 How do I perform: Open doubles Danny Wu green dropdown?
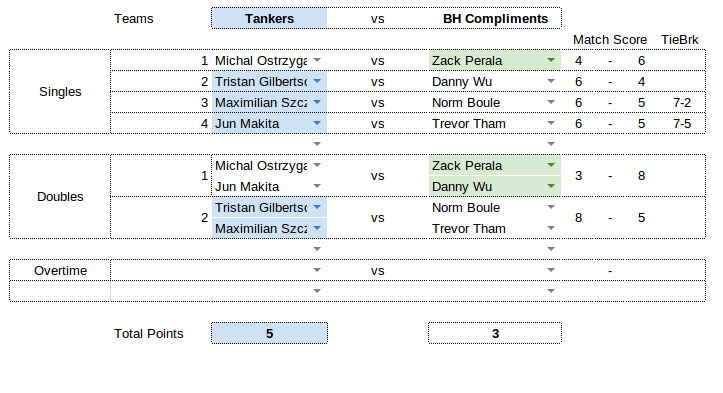(x=551, y=186)
